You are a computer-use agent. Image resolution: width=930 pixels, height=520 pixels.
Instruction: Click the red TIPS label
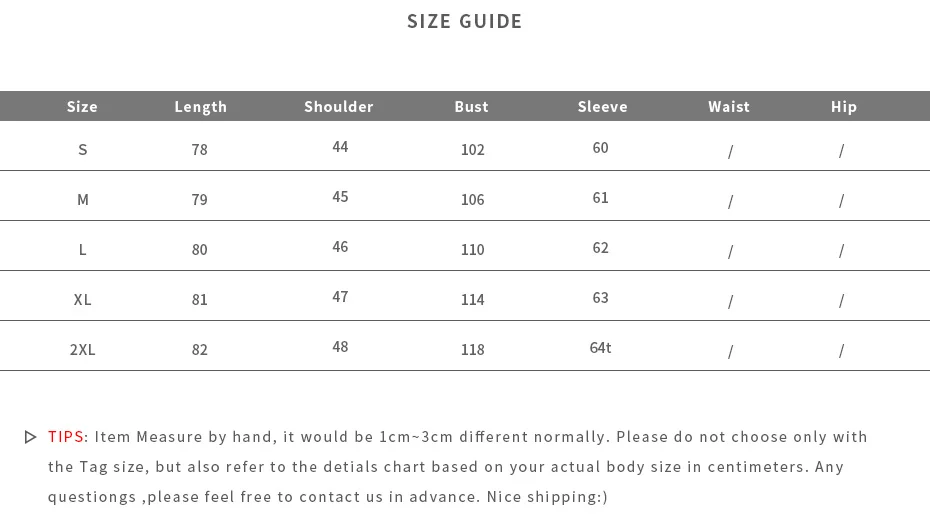click(x=66, y=437)
